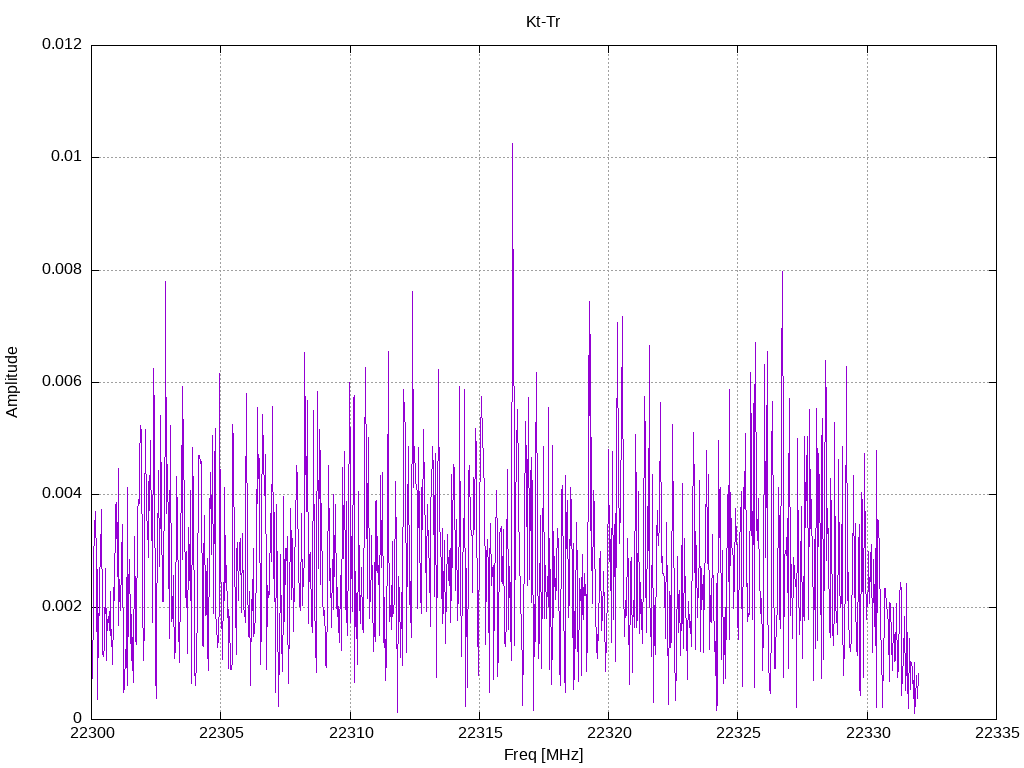Click the tallest spectrum peak above 0.01

[x=513, y=145]
